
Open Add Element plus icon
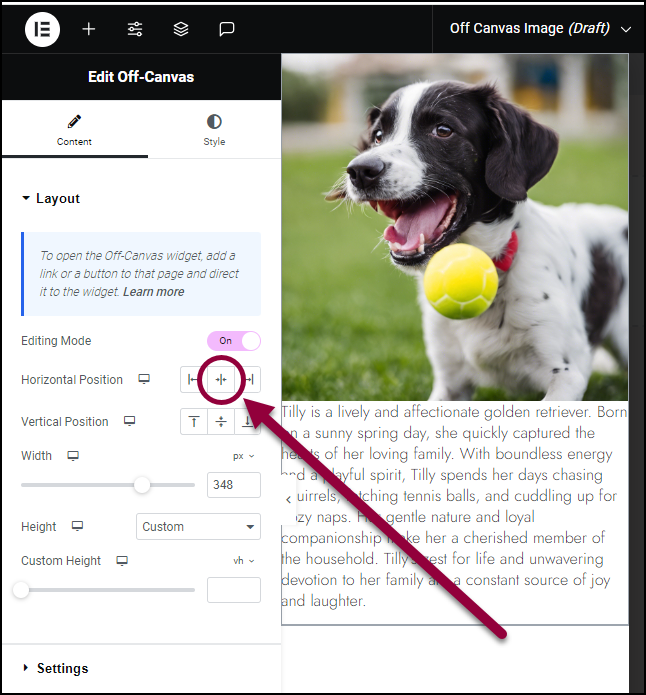coord(89,29)
